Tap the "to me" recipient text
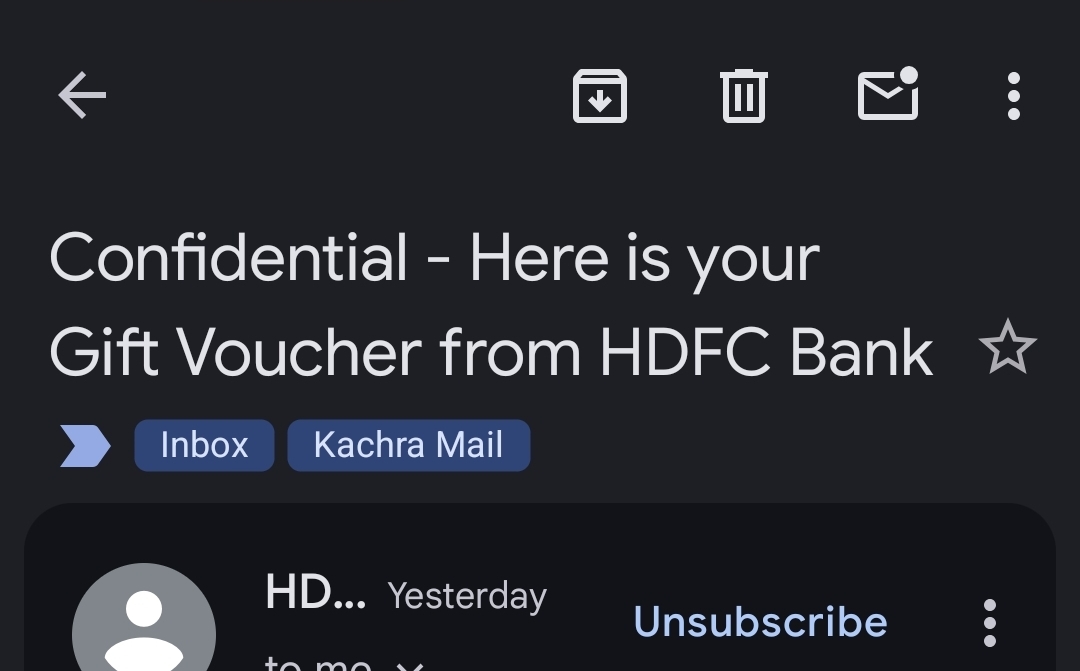1080x671 pixels. [318, 663]
